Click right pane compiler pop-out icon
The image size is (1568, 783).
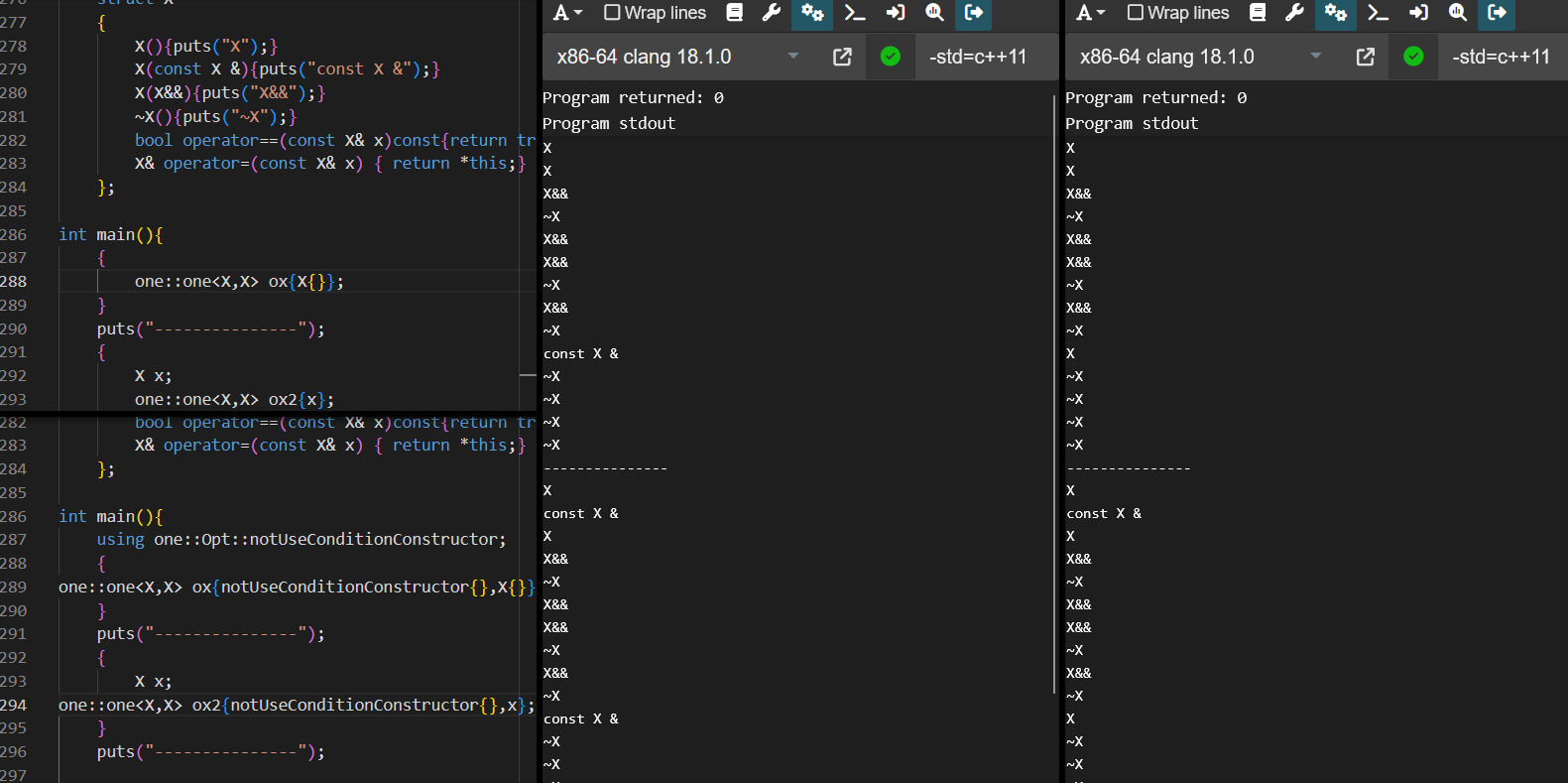(x=1366, y=57)
